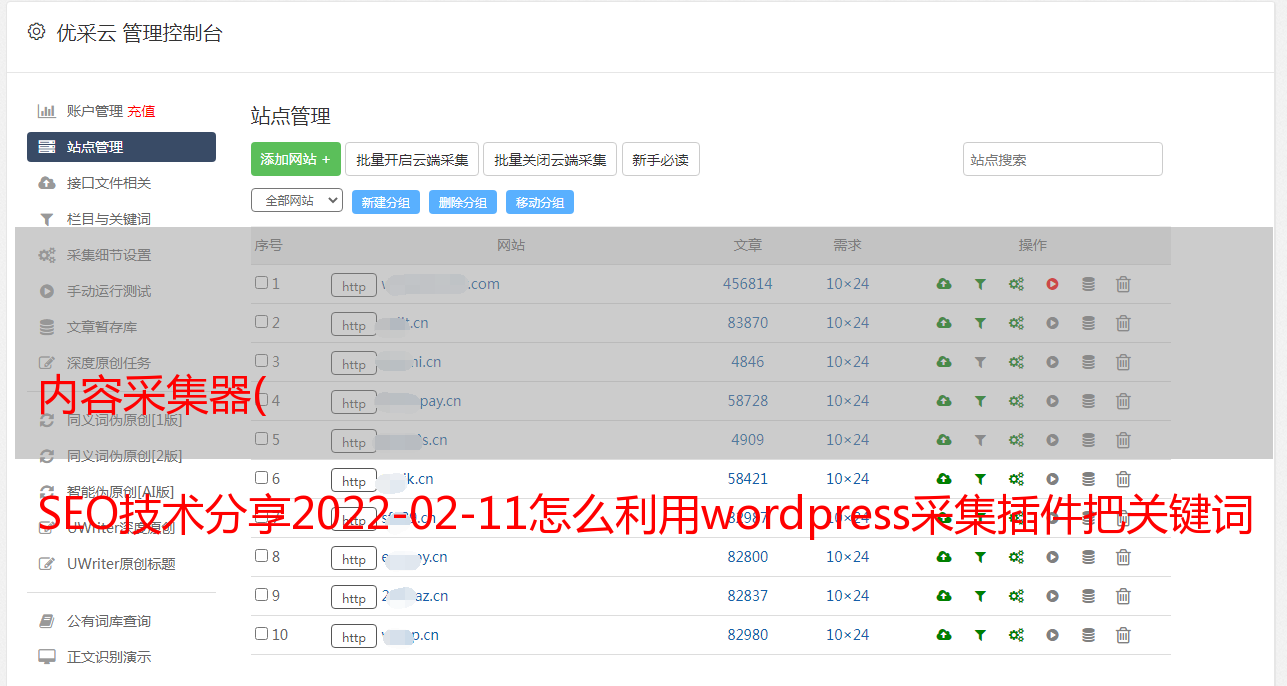Go to 公有词库查询 sidebar item
The height and width of the screenshot is (686, 1287).
[x=108, y=621]
